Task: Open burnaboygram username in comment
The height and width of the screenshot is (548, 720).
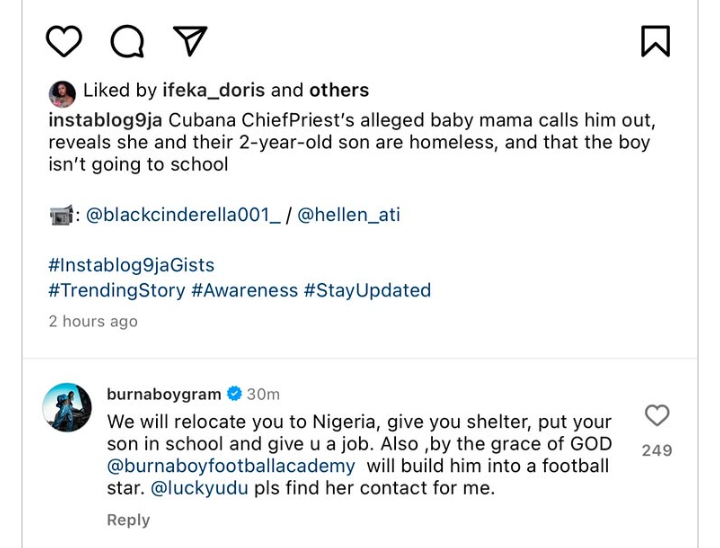Action: coord(164,394)
